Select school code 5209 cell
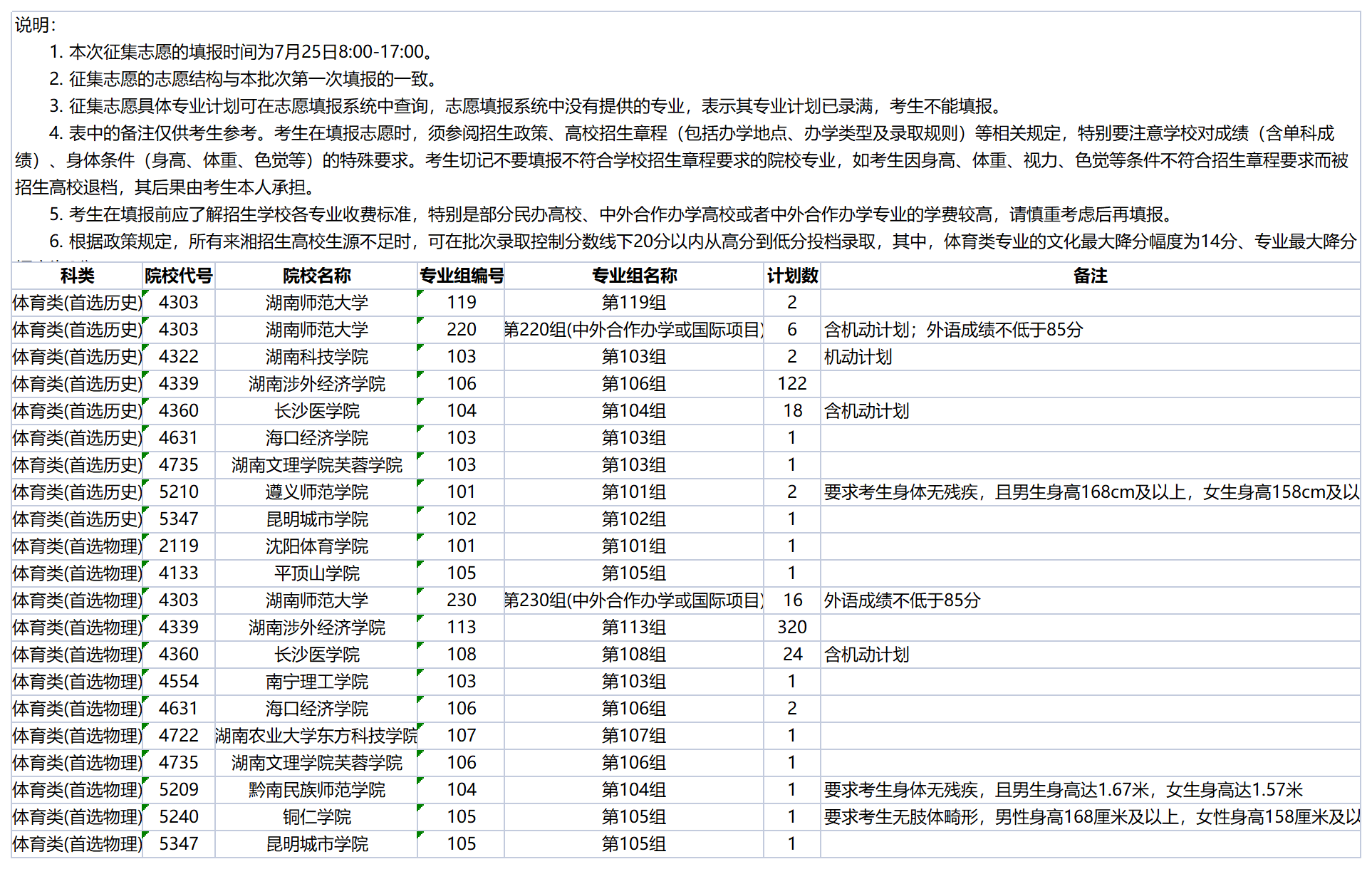Screen dimensions: 1372x869 (179, 790)
